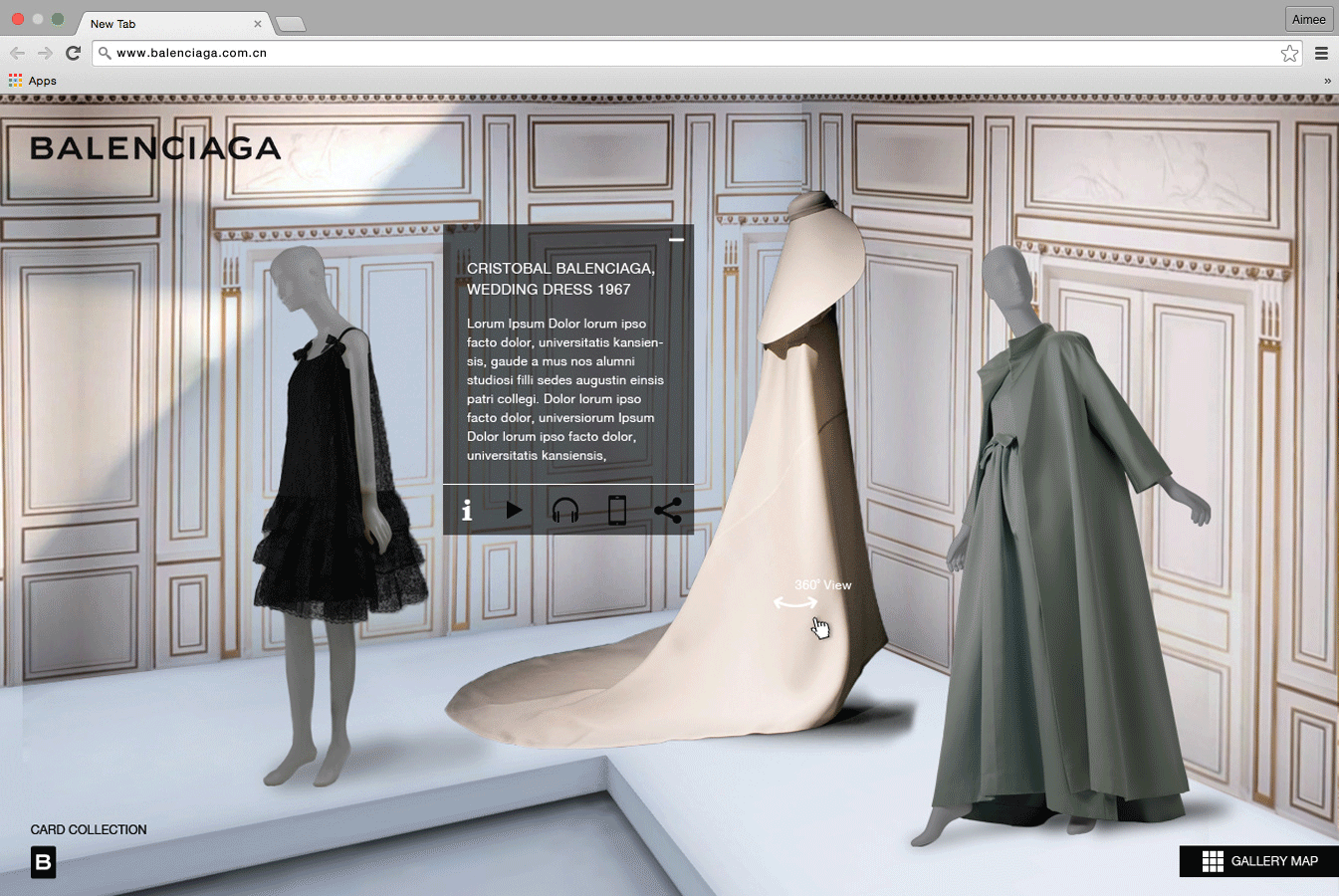Open the headphones audio guide icon
1339x896 pixels.
[x=565, y=511]
